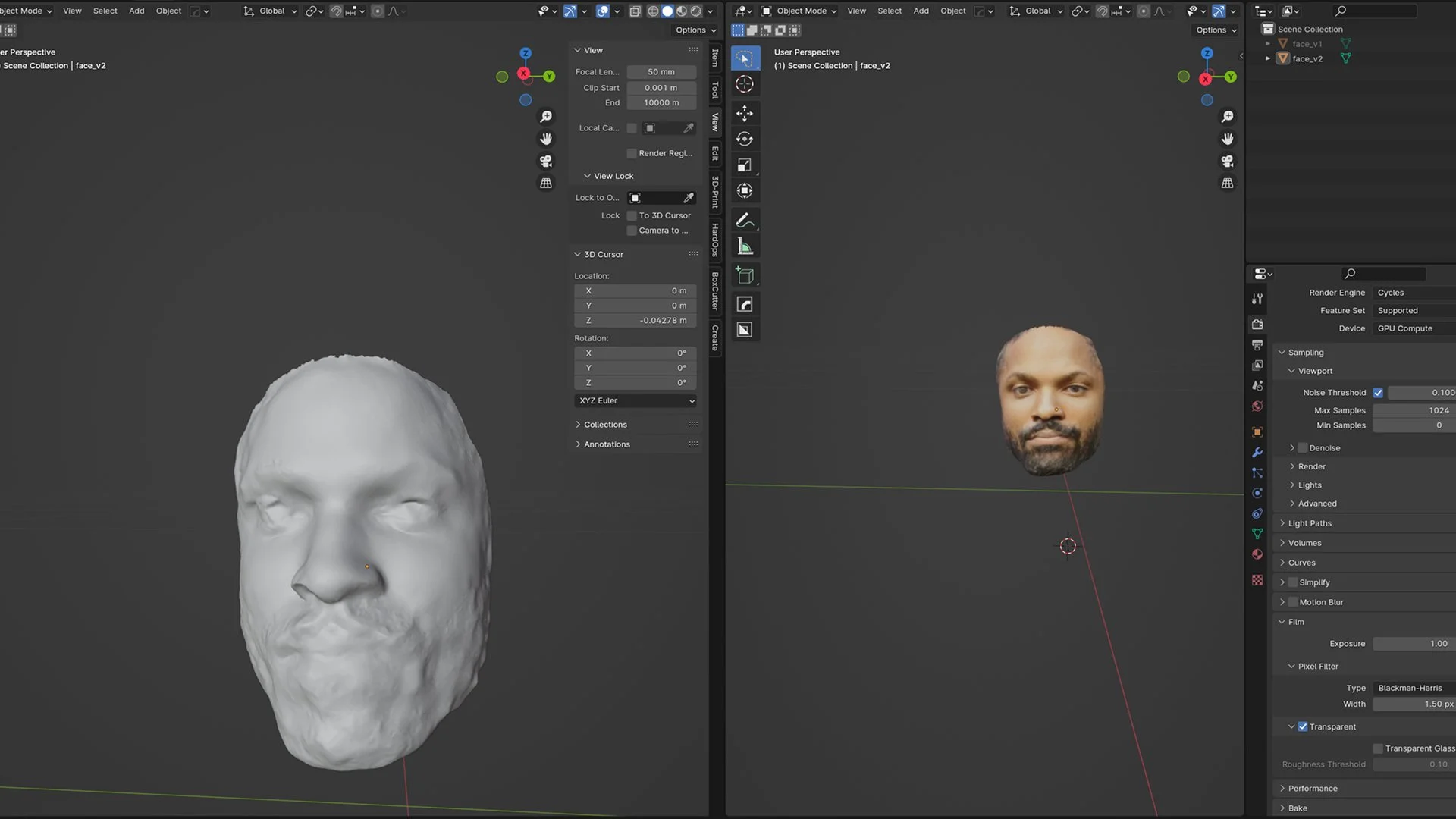Open the Options button in left viewport
This screenshot has height=819, width=1456.
click(695, 30)
